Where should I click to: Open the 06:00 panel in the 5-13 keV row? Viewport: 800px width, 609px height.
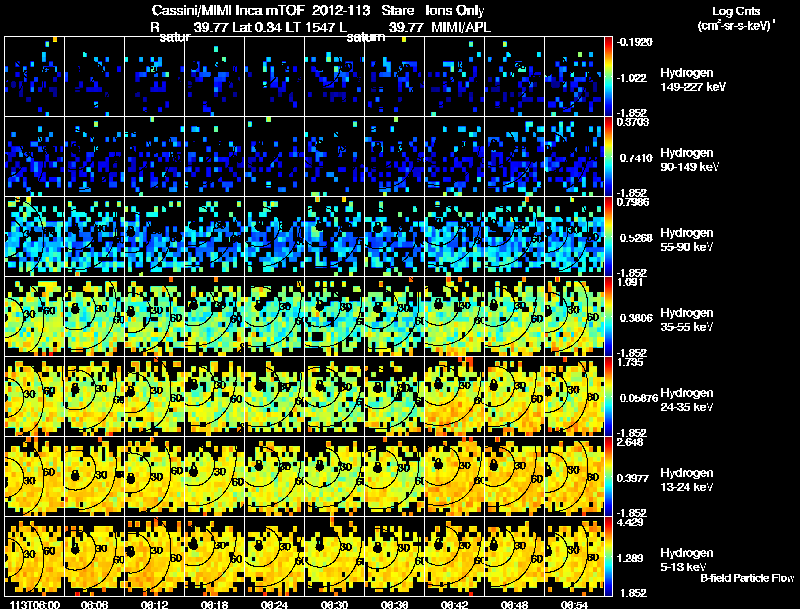34,556
